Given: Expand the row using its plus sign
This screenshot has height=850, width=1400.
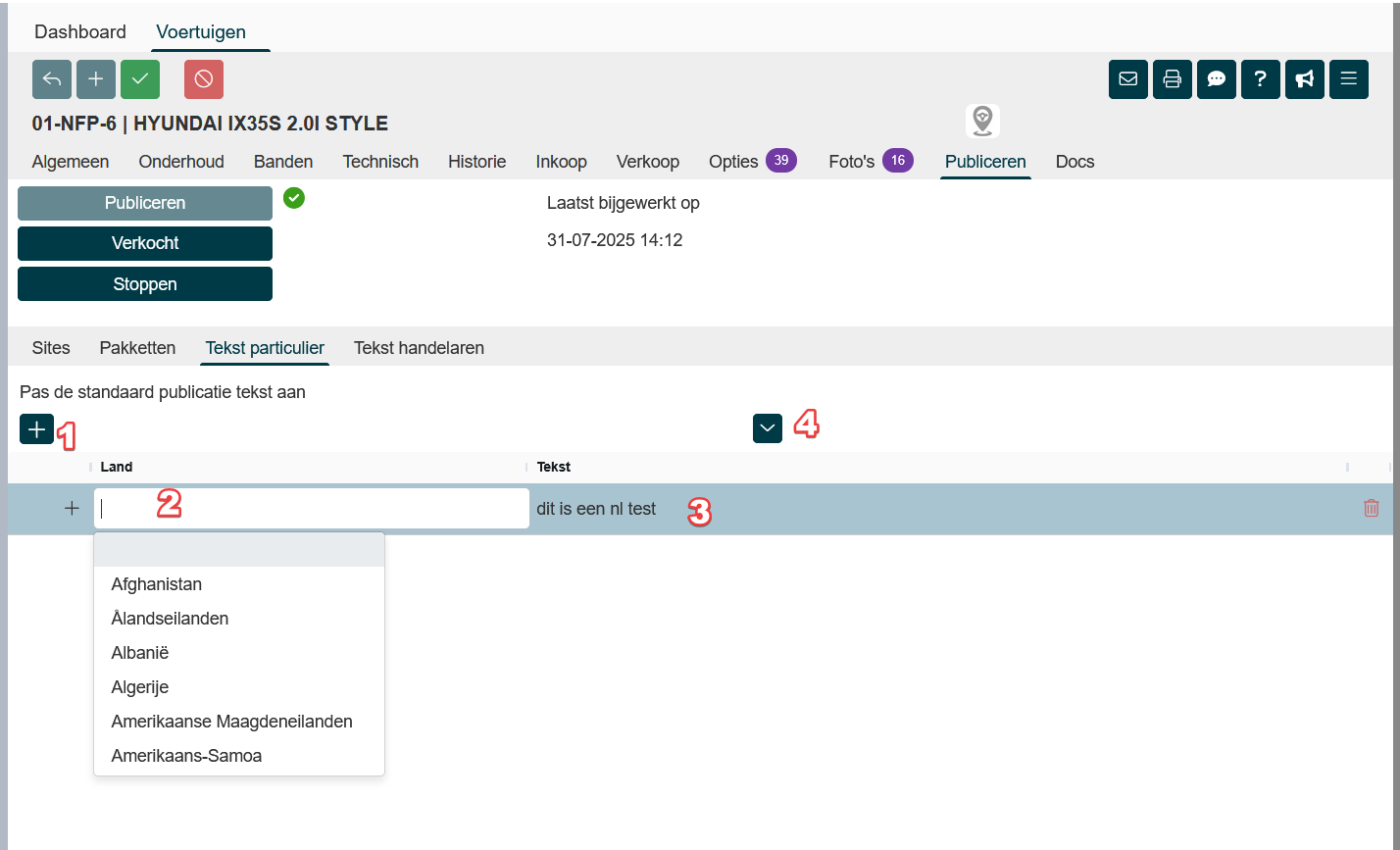Looking at the screenshot, I should pyautogui.click(x=72, y=509).
